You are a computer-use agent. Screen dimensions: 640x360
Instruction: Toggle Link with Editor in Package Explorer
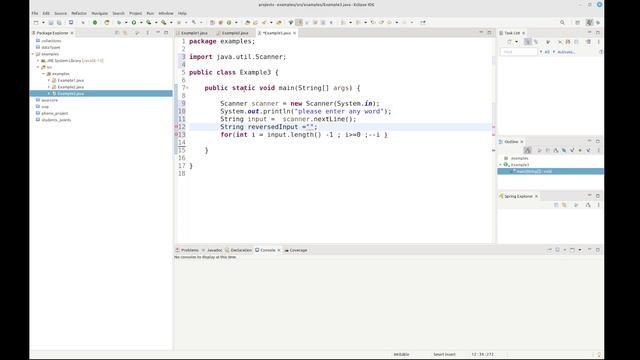click(x=125, y=33)
